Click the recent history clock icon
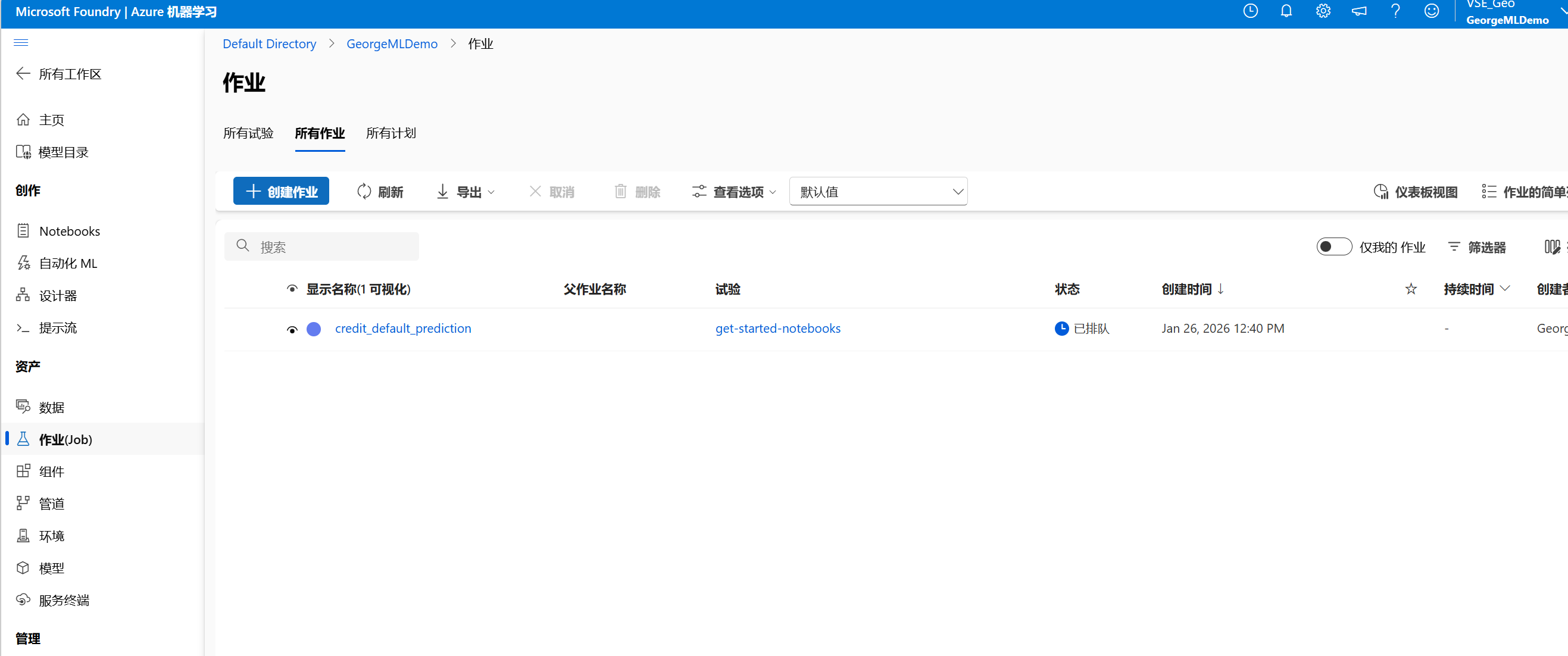 [x=1250, y=11]
